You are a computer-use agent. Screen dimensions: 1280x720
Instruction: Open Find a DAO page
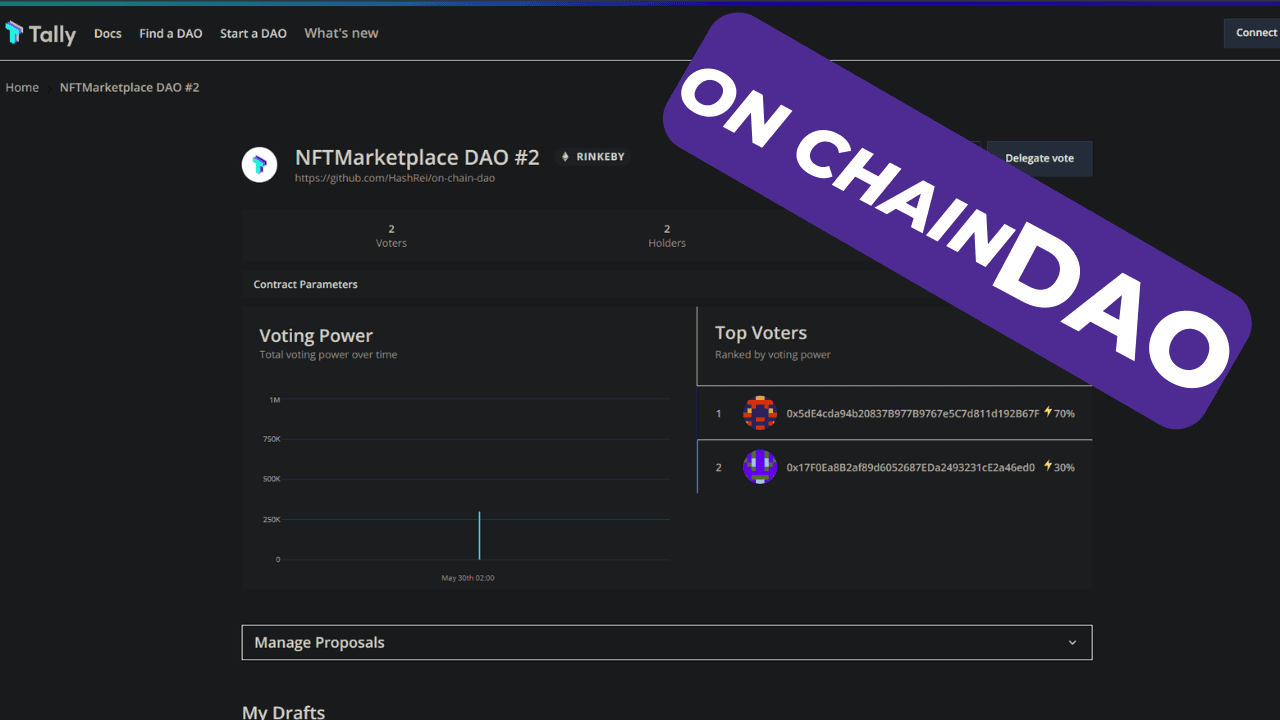pos(171,33)
